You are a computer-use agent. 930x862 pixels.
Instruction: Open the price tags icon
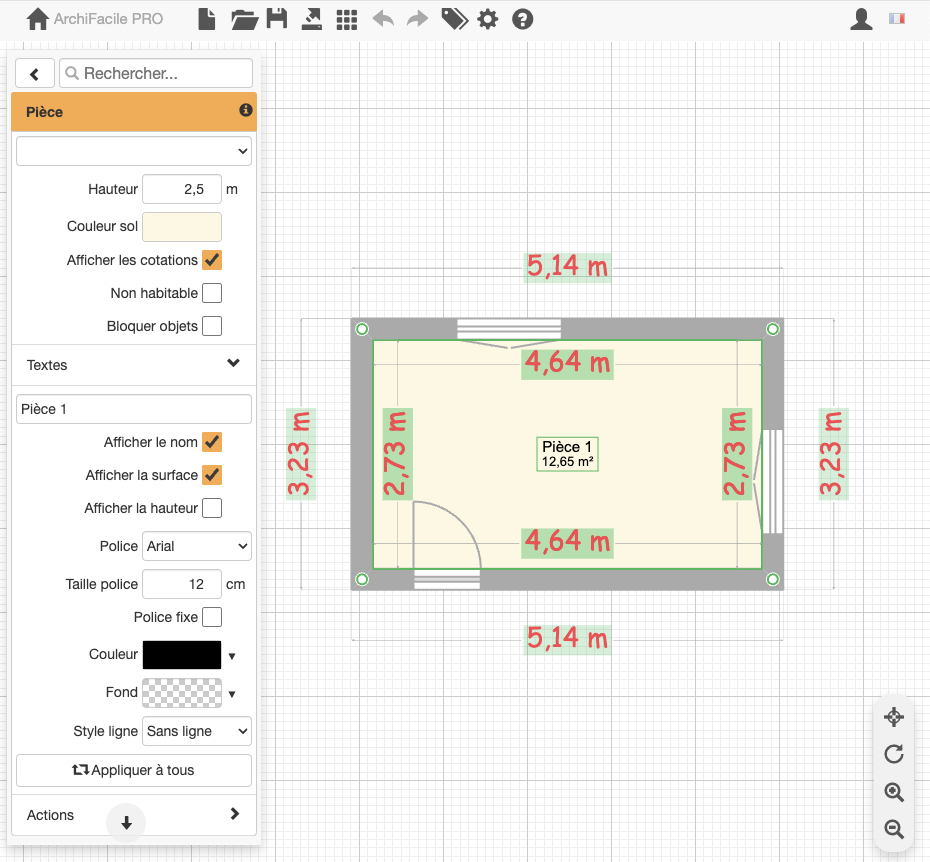coord(454,19)
